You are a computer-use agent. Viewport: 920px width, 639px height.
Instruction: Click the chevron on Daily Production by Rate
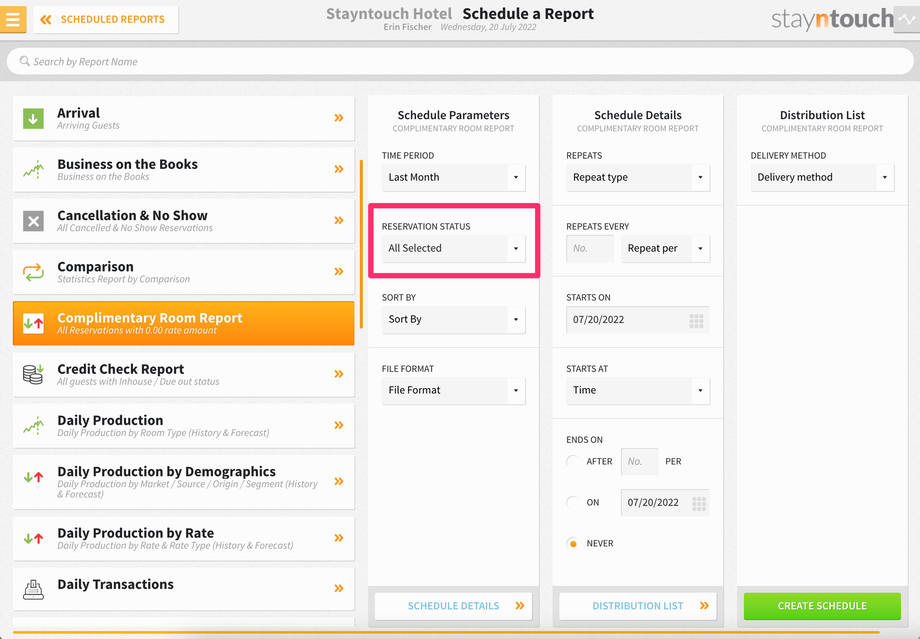tap(339, 537)
